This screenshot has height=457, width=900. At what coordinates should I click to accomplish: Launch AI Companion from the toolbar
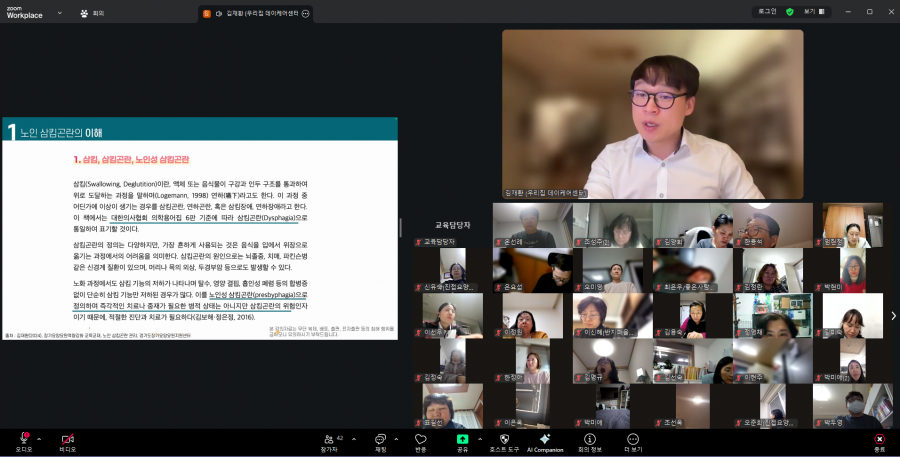(x=545, y=440)
